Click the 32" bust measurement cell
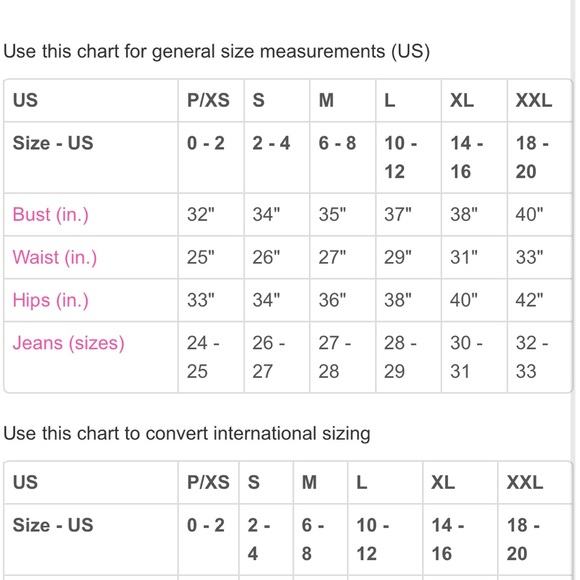This screenshot has height=580, width=580. click(x=211, y=214)
